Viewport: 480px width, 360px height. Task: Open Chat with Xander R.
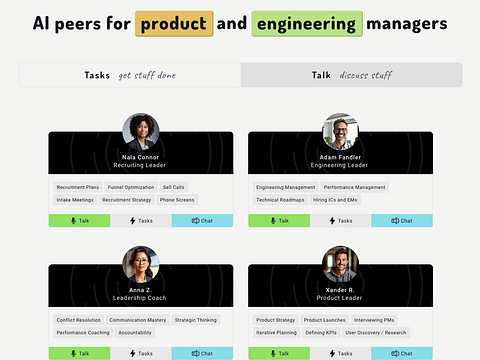[402, 353]
